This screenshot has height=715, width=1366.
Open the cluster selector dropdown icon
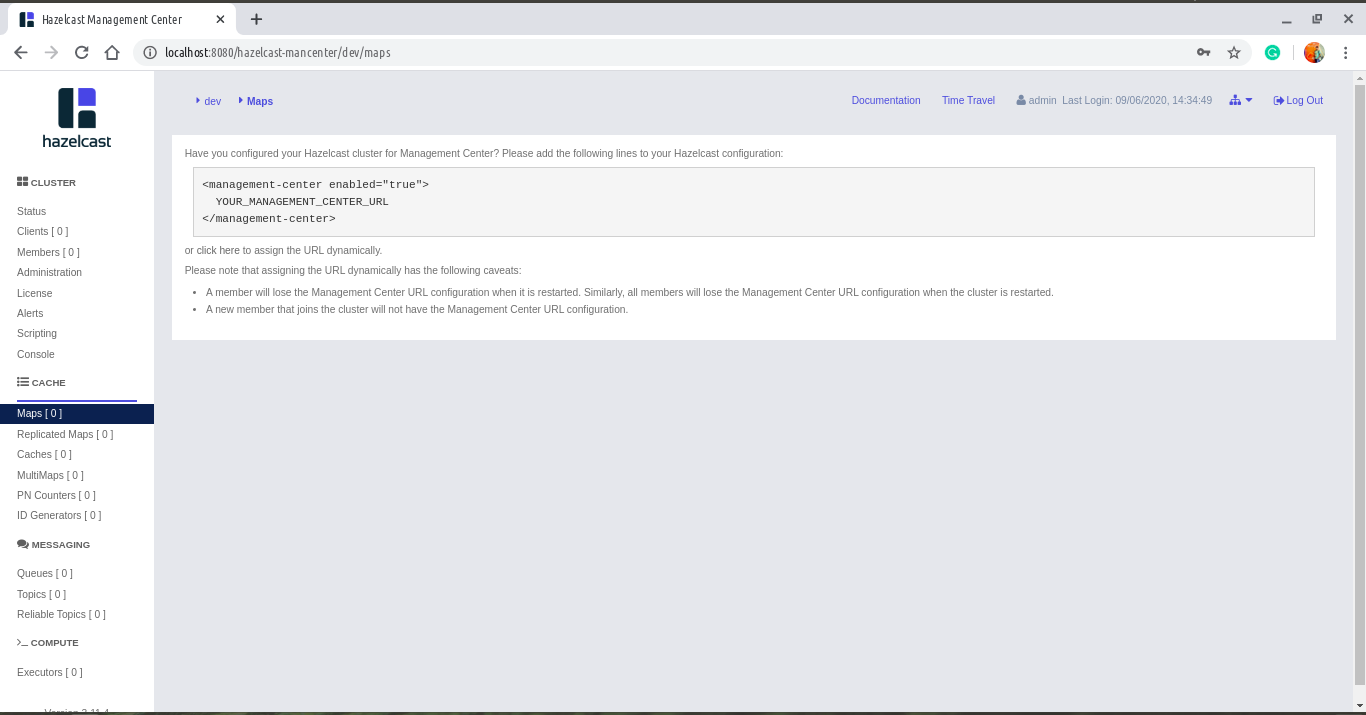pyautogui.click(x=1241, y=100)
